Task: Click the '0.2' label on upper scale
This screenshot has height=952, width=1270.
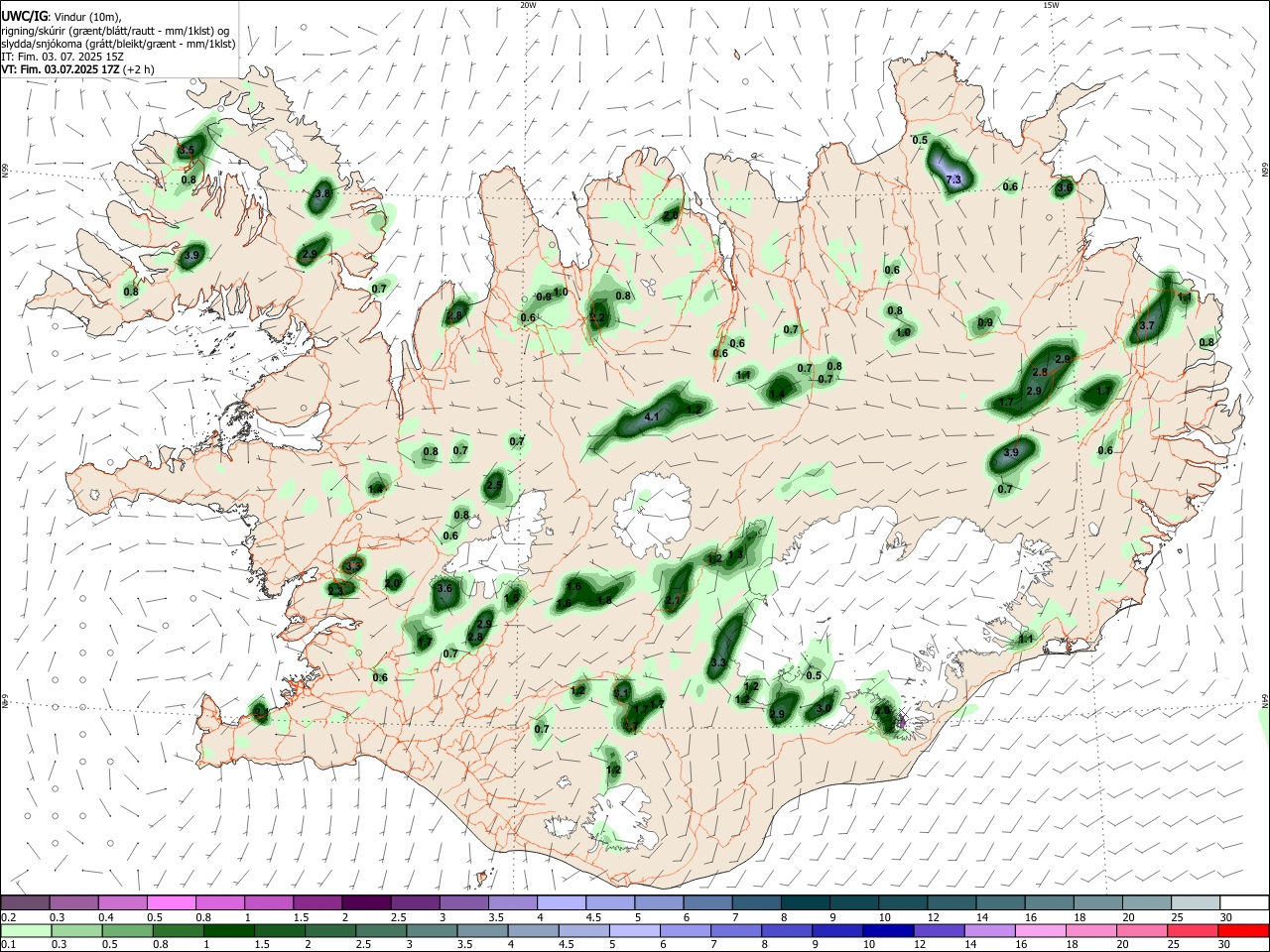Action: point(8,917)
